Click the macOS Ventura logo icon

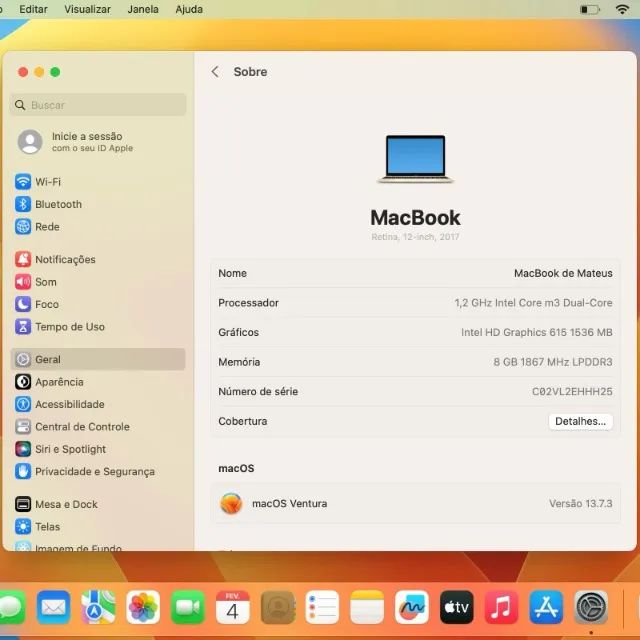tap(231, 503)
